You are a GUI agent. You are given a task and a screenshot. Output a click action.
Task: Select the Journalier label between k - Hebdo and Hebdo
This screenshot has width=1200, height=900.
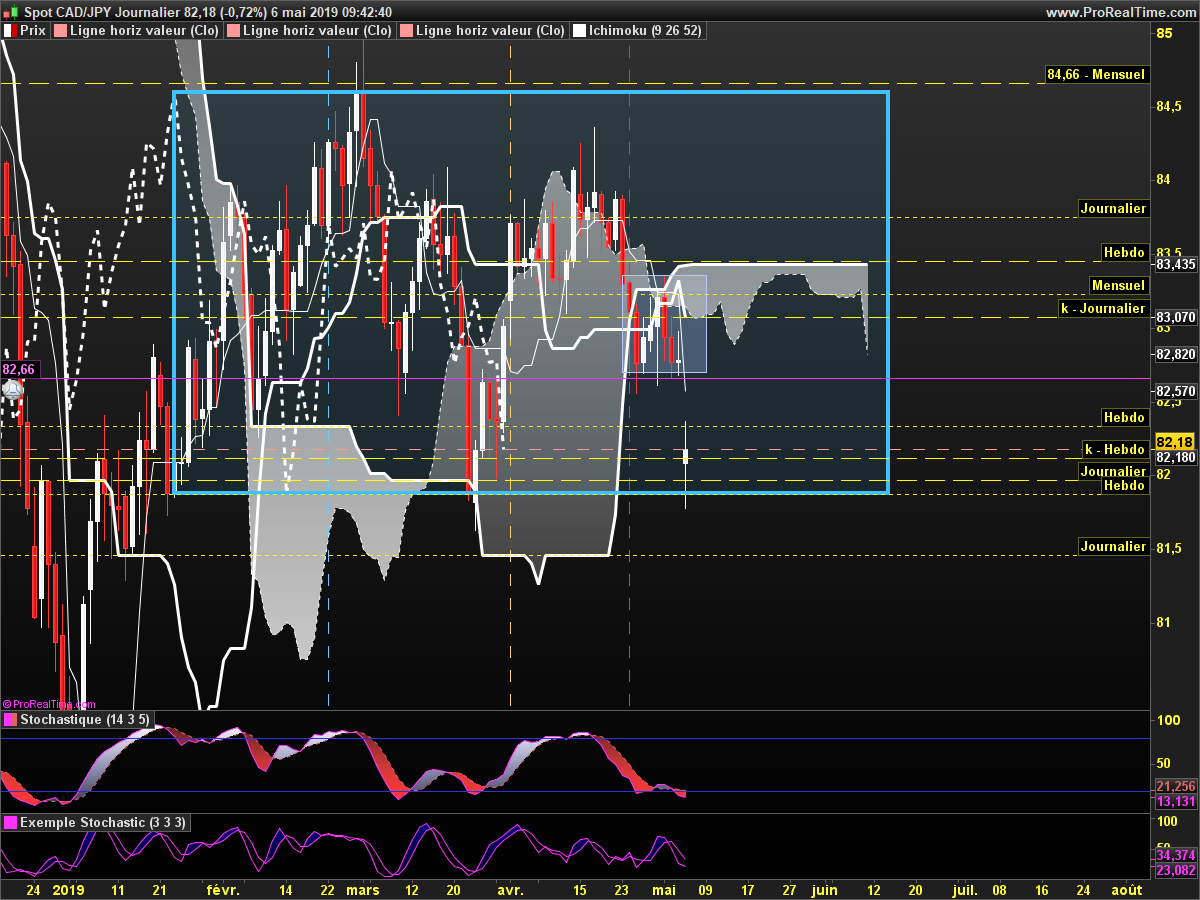pos(1113,471)
